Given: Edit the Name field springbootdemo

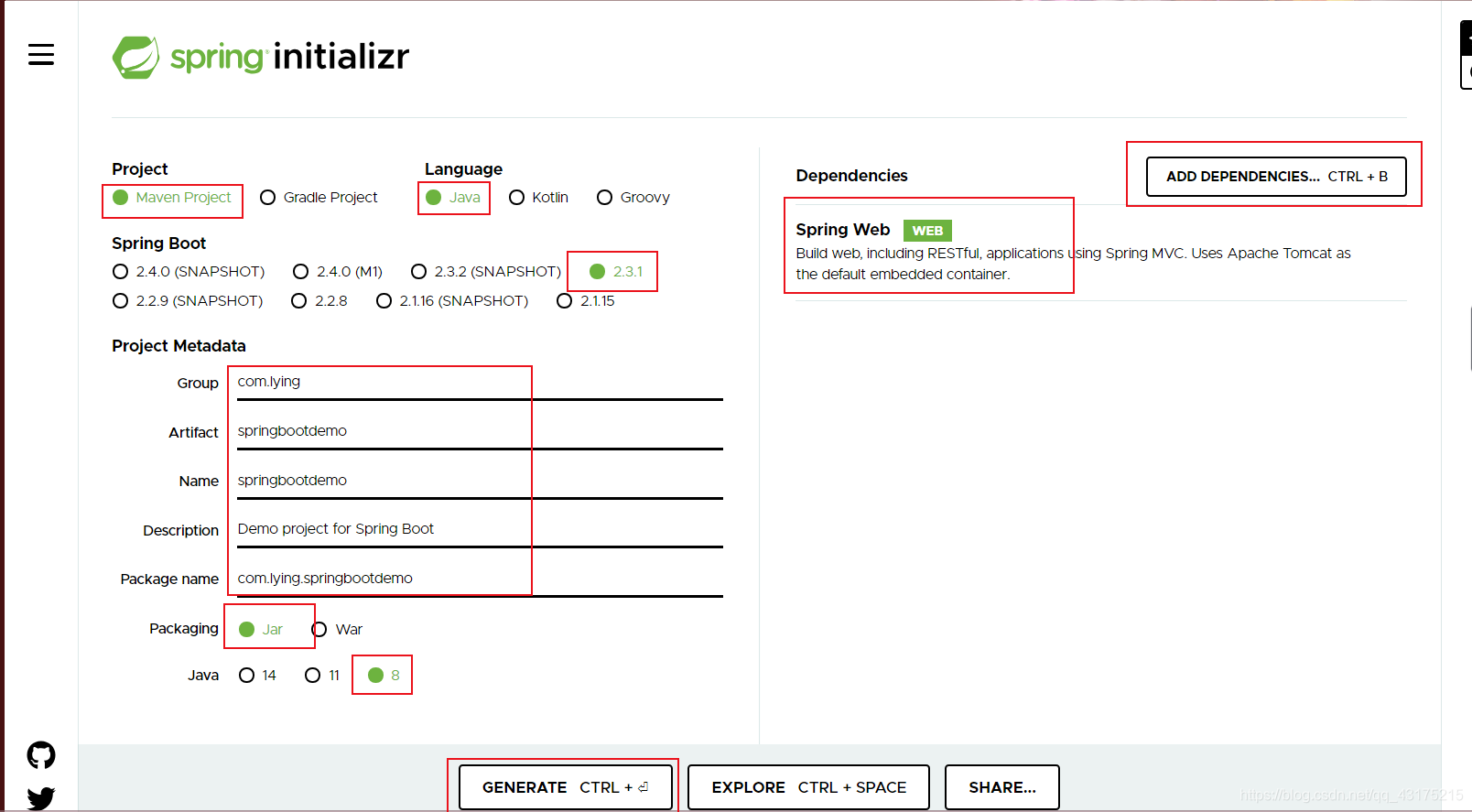Looking at the screenshot, I should pyautogui.click(x=480, y=481).
